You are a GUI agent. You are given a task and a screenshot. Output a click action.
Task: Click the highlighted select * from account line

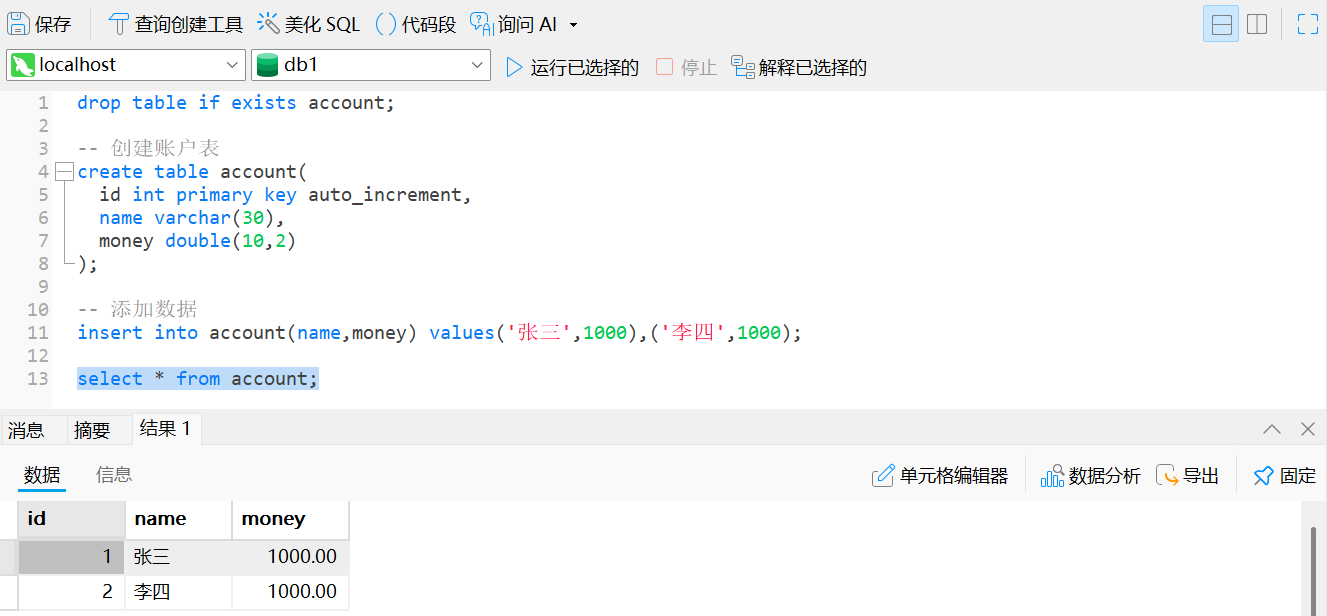click(x=197, y=379)
